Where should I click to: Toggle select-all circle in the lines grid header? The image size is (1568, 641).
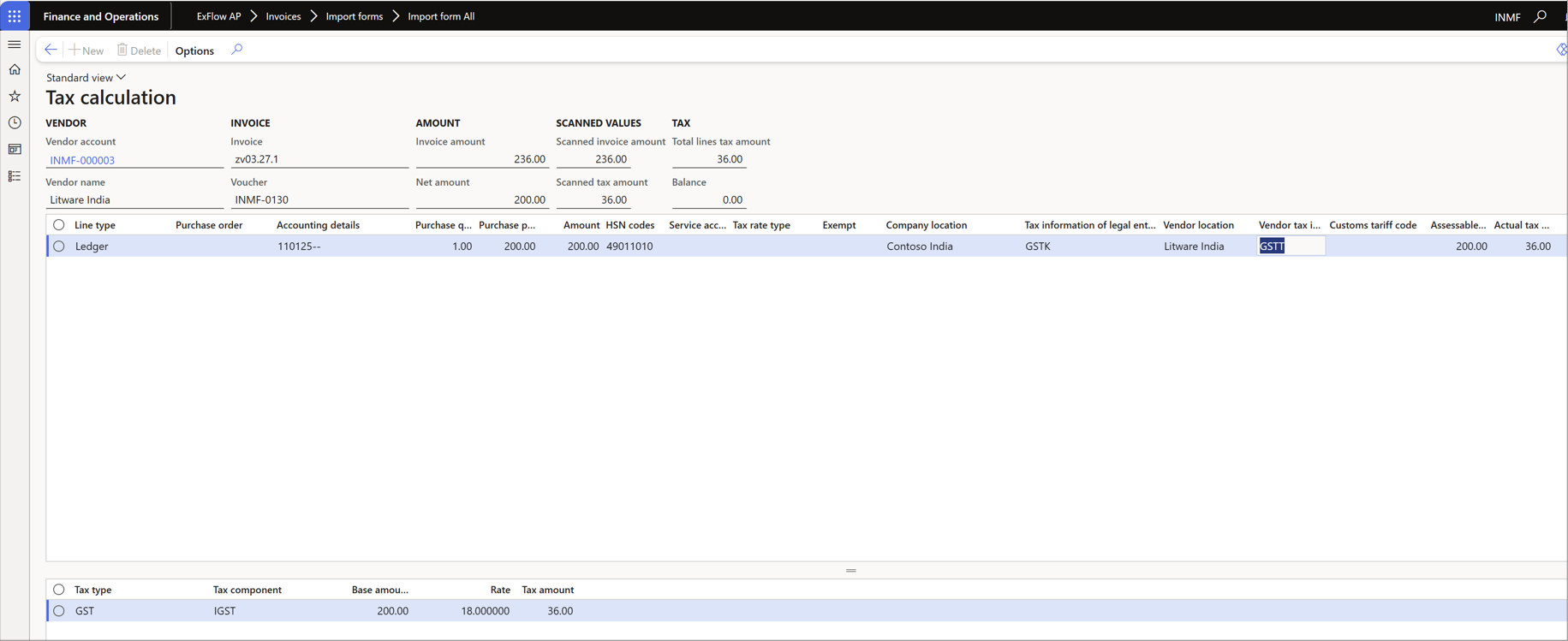[x=59, y=225]
